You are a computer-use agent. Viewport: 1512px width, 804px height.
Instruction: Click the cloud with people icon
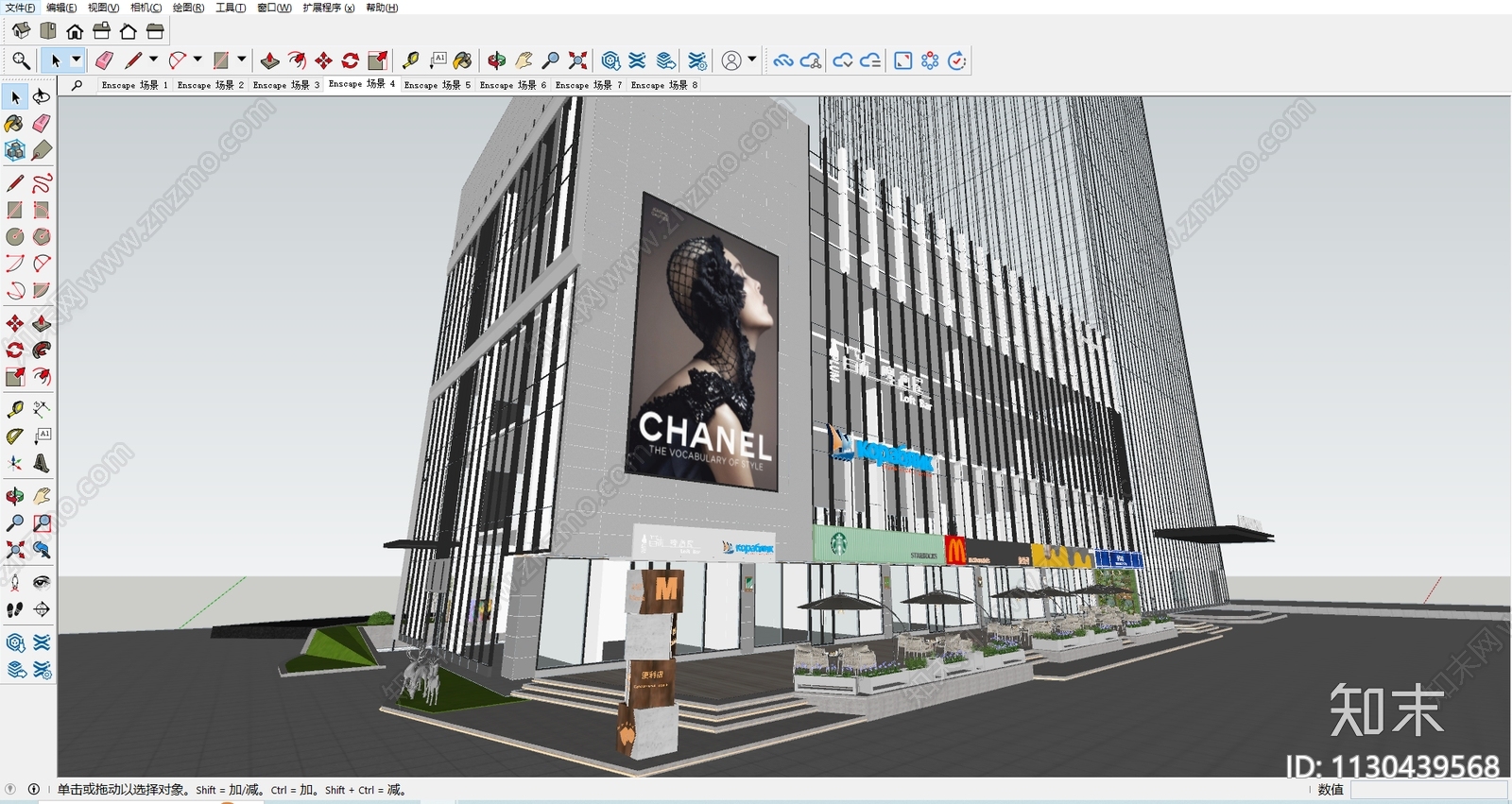811,60
